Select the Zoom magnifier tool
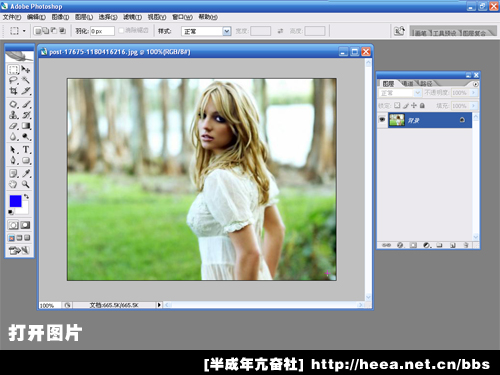Image resolution: width=500 pixels, height=375 pixels. [x=26, y=184]
